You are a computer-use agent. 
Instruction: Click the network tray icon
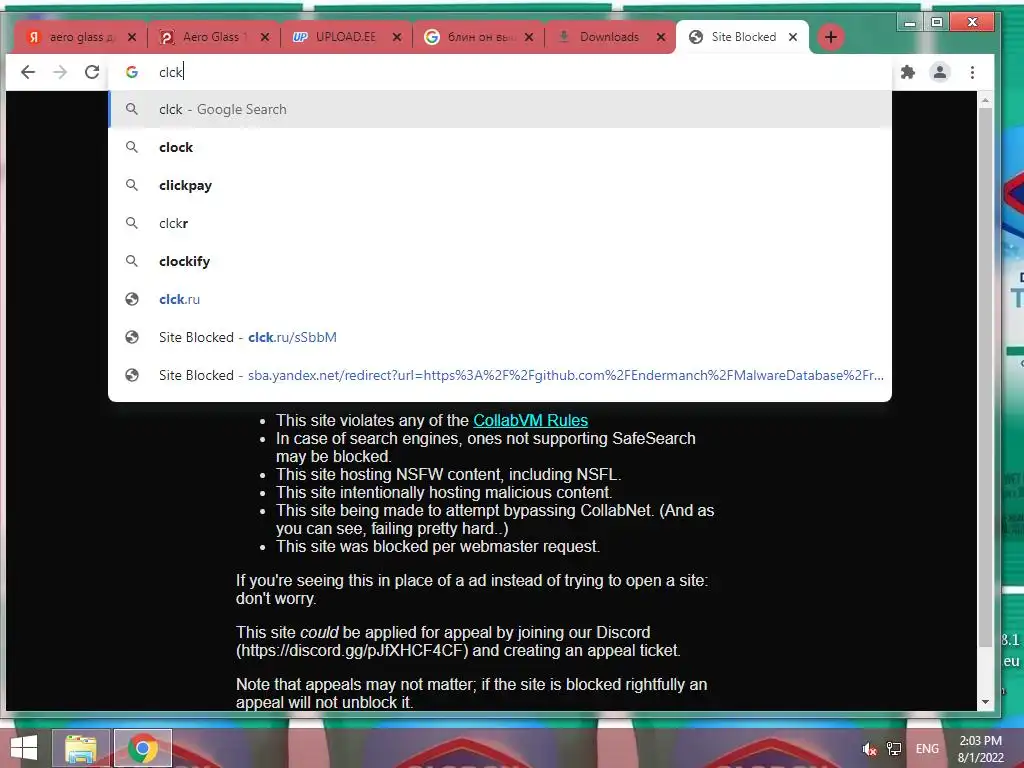click(x=893, y=749)
